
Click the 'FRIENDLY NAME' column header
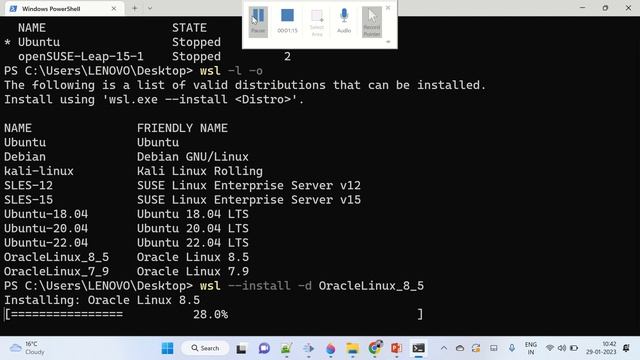click(182, 128)
